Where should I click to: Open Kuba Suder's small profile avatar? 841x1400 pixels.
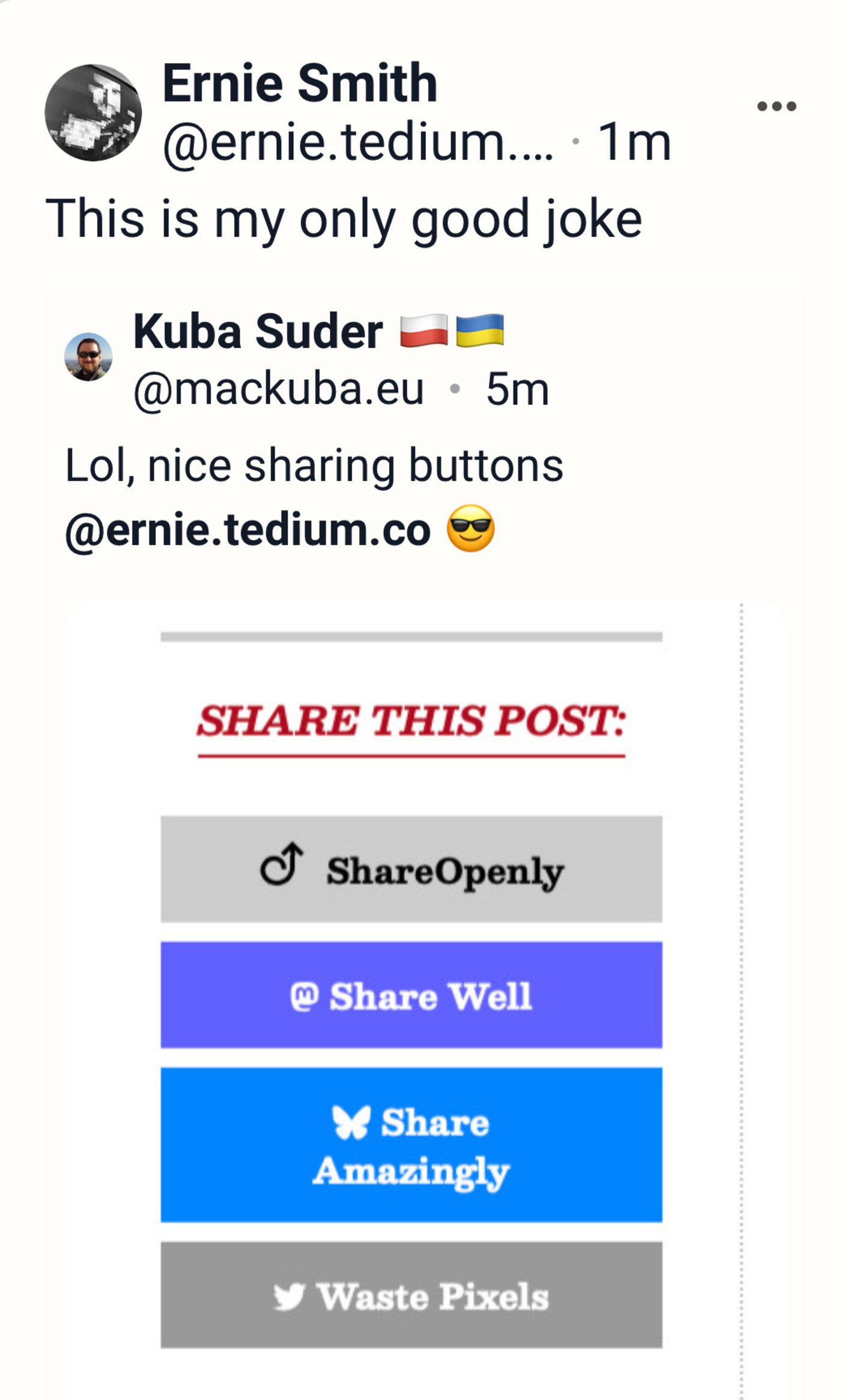[88, 357]
